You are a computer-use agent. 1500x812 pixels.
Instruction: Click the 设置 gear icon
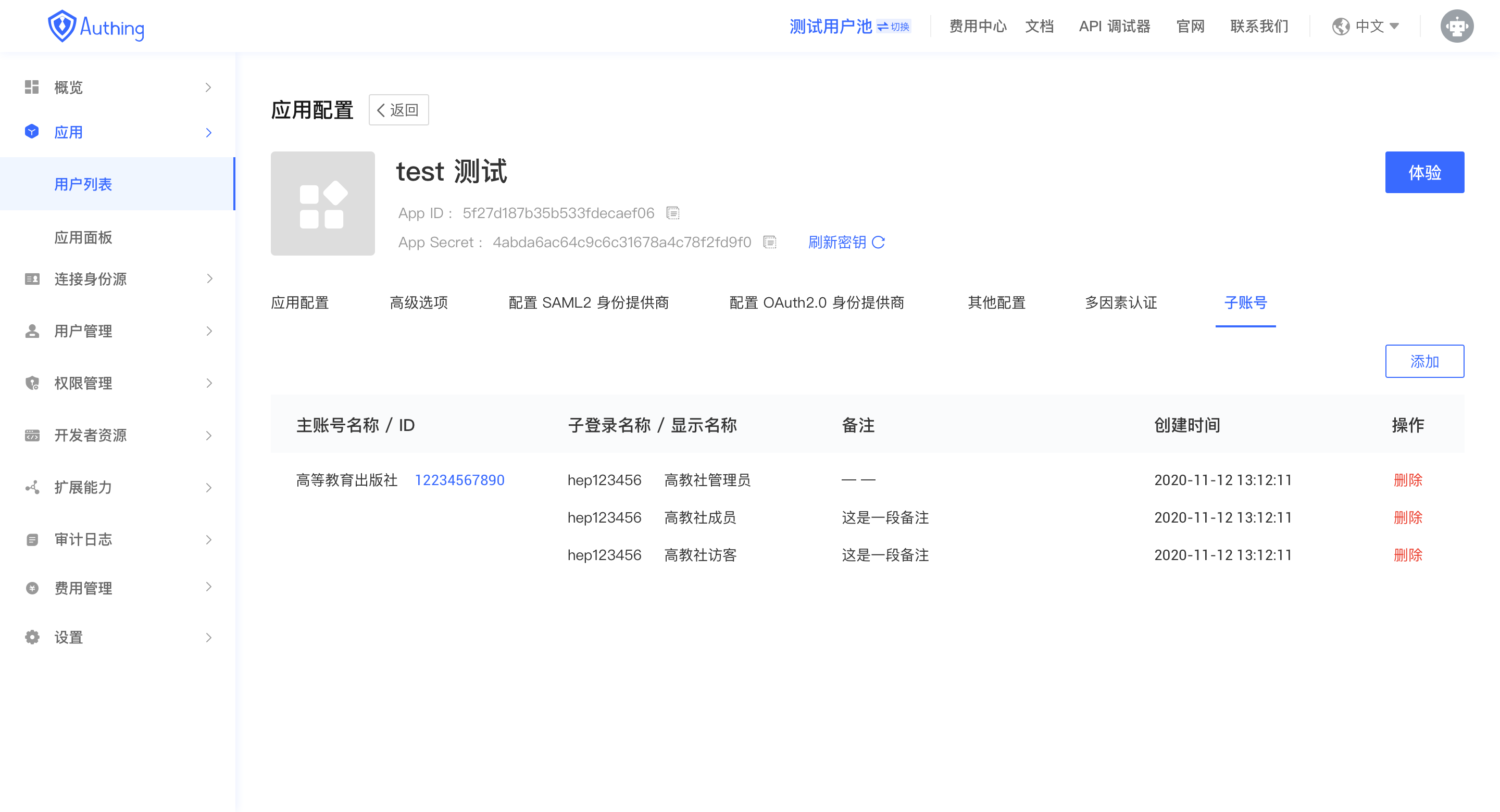pos(32,638)
